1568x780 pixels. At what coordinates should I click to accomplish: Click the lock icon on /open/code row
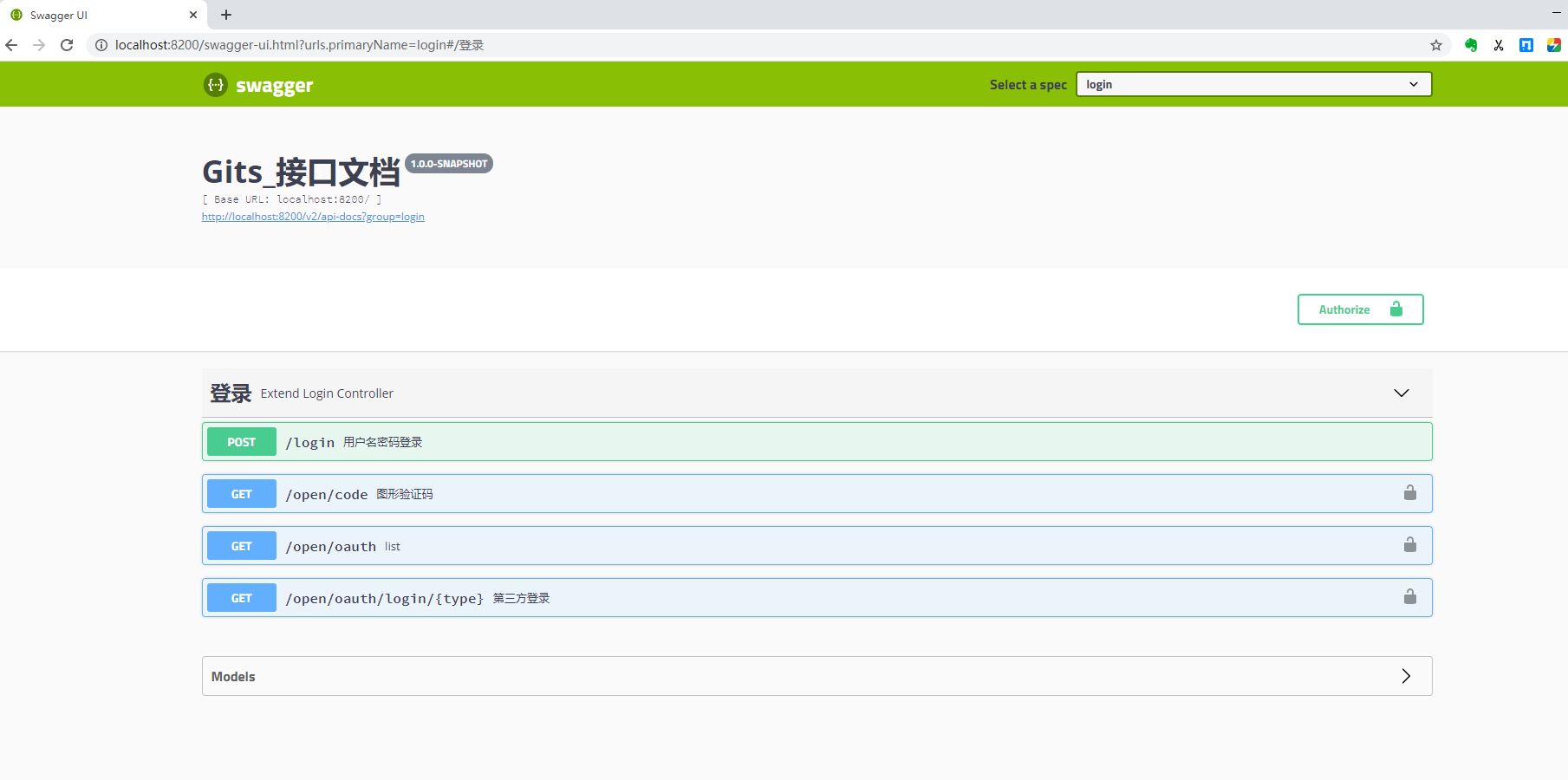(x=1409, y=493)
